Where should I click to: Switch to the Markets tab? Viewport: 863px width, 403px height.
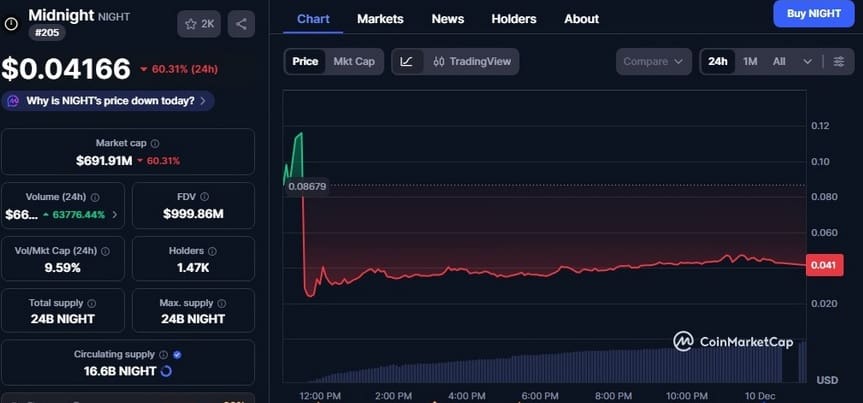pyautogui.click(x=380, y=19)
